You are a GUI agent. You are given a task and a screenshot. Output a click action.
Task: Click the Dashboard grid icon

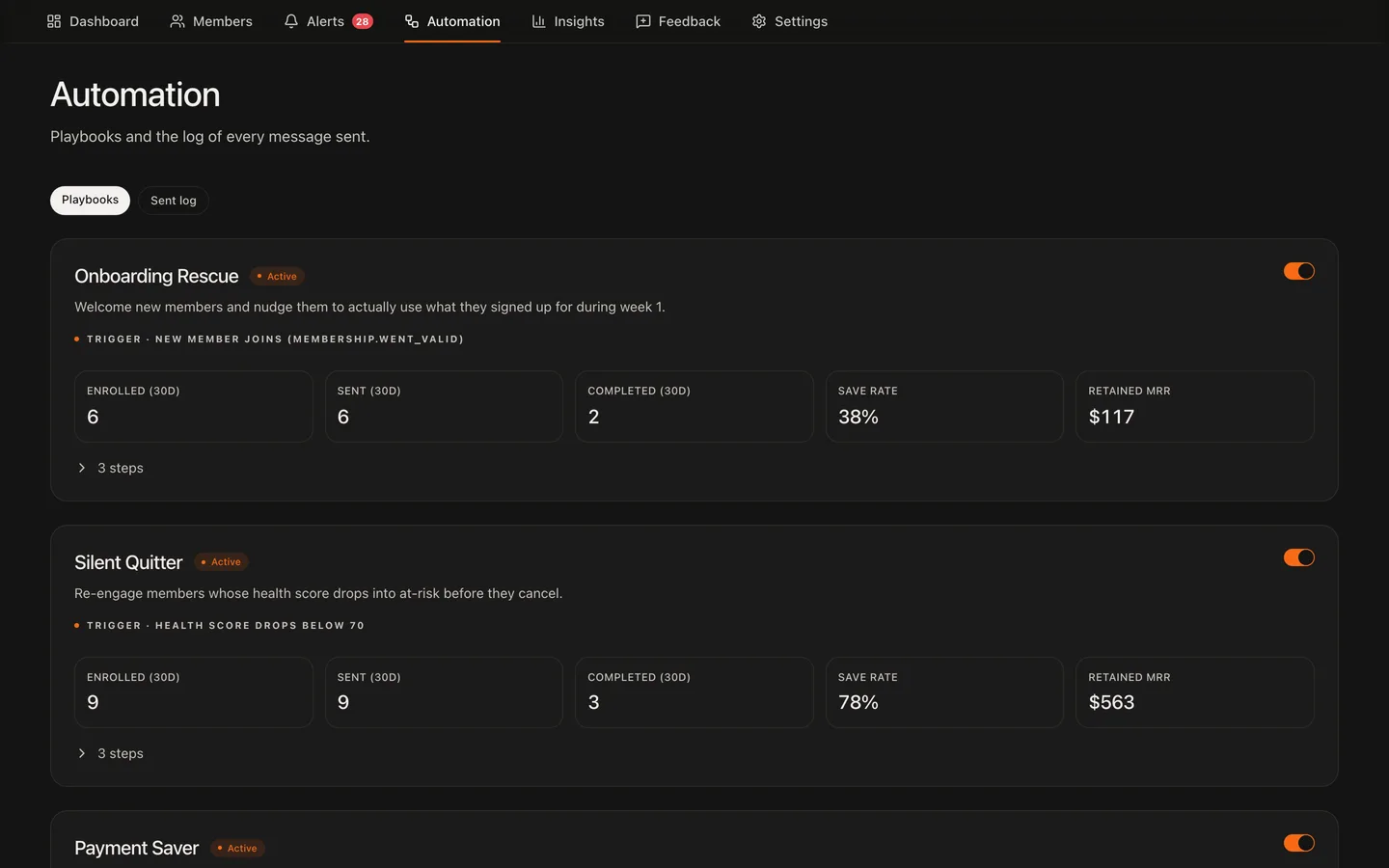pyautogui.click(x=54, y=21)
